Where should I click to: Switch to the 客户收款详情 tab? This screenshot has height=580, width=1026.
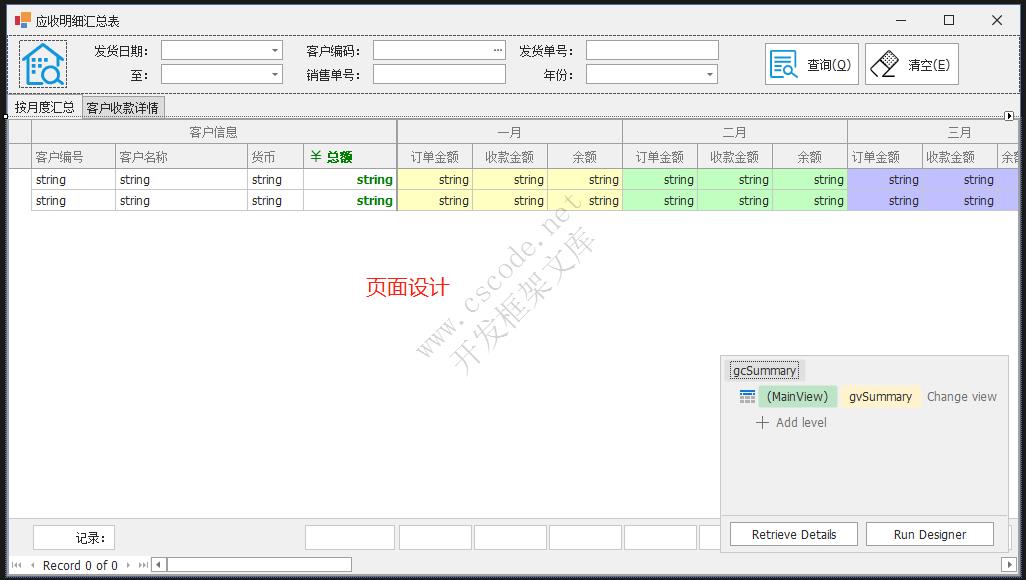point(121,107)
